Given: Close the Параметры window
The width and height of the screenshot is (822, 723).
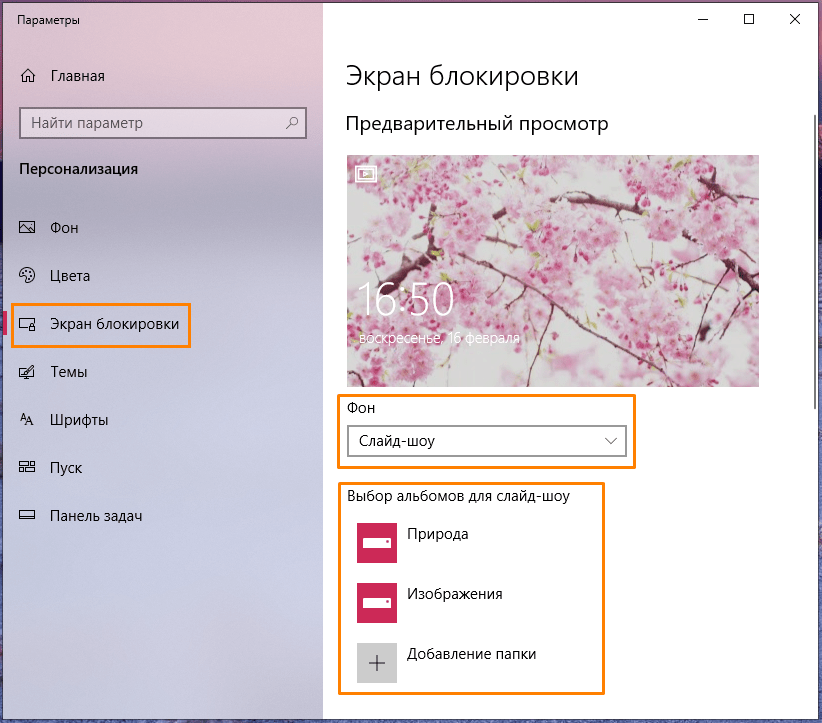Looking at the screenshot, I should [795, 19].
